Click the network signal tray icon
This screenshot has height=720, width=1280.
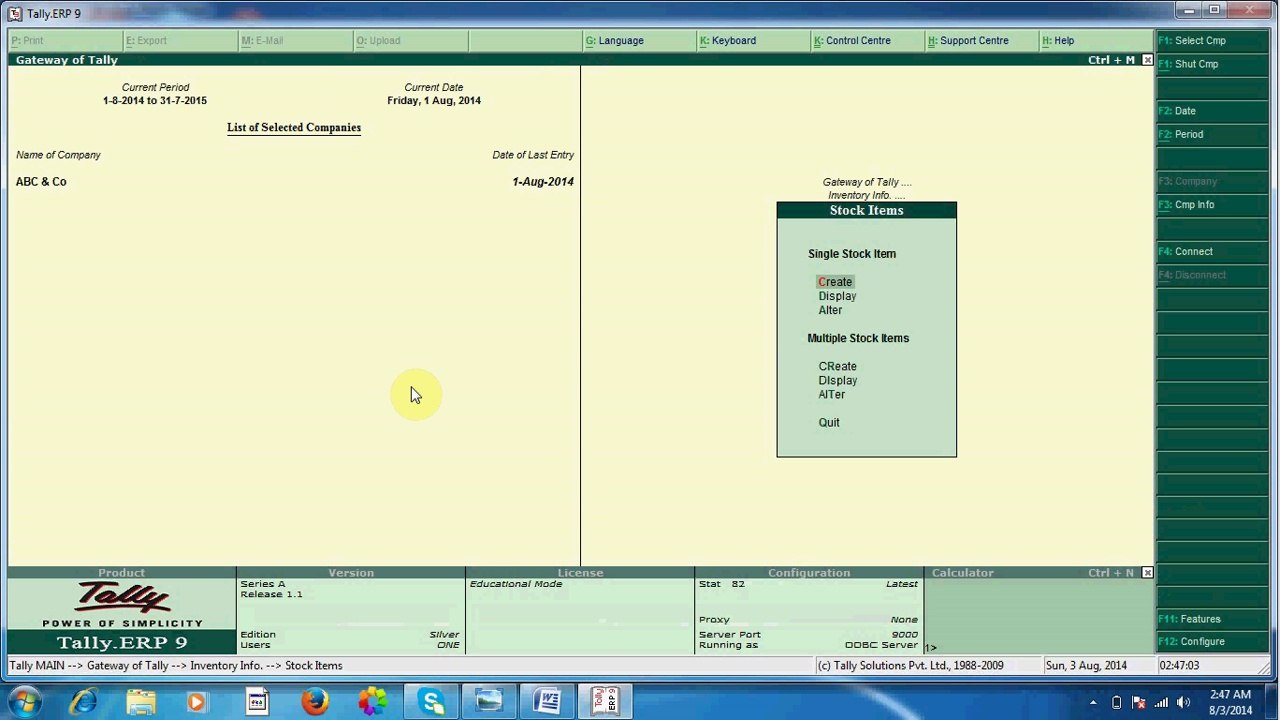[x=1161, y=702]
